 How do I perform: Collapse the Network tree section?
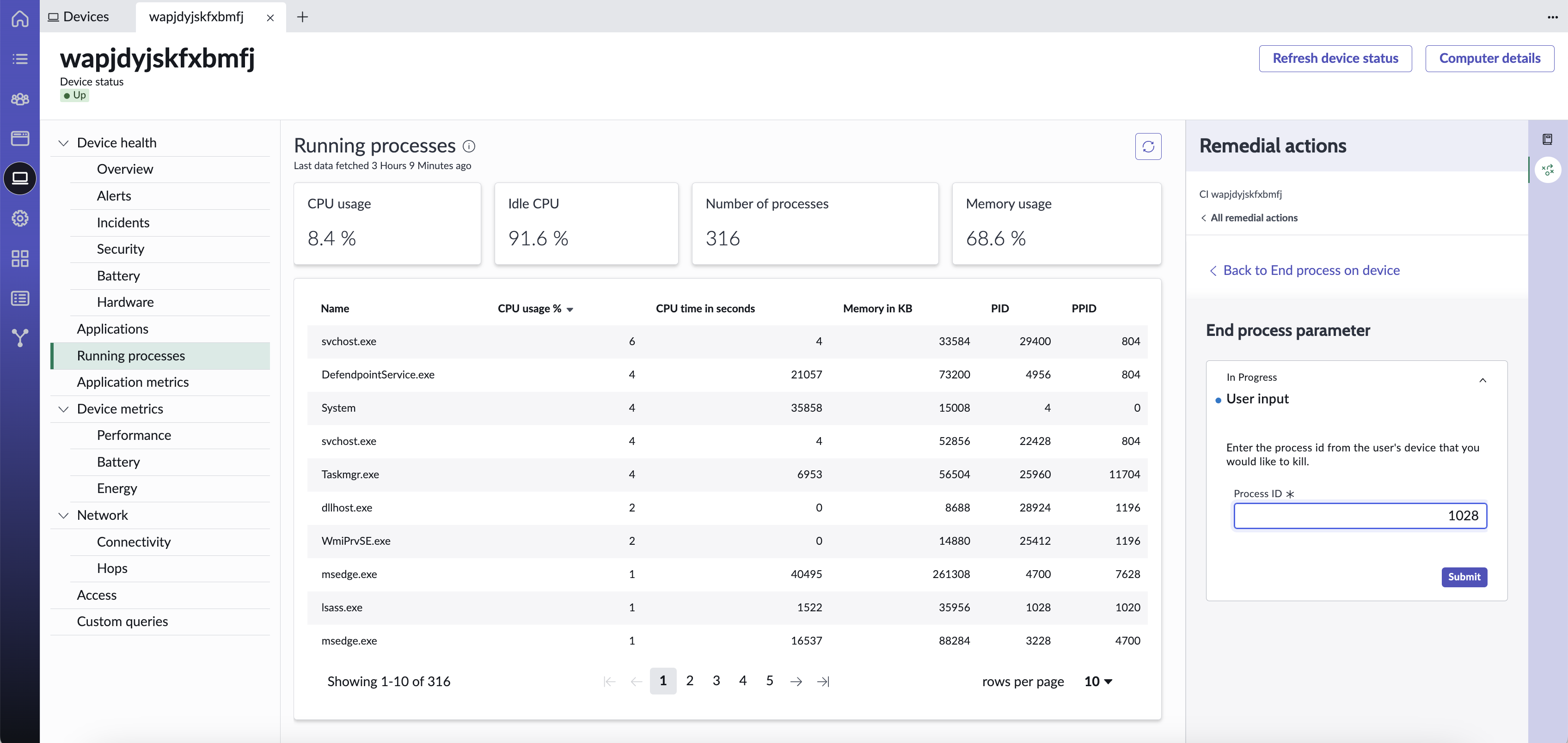(63, 515)
